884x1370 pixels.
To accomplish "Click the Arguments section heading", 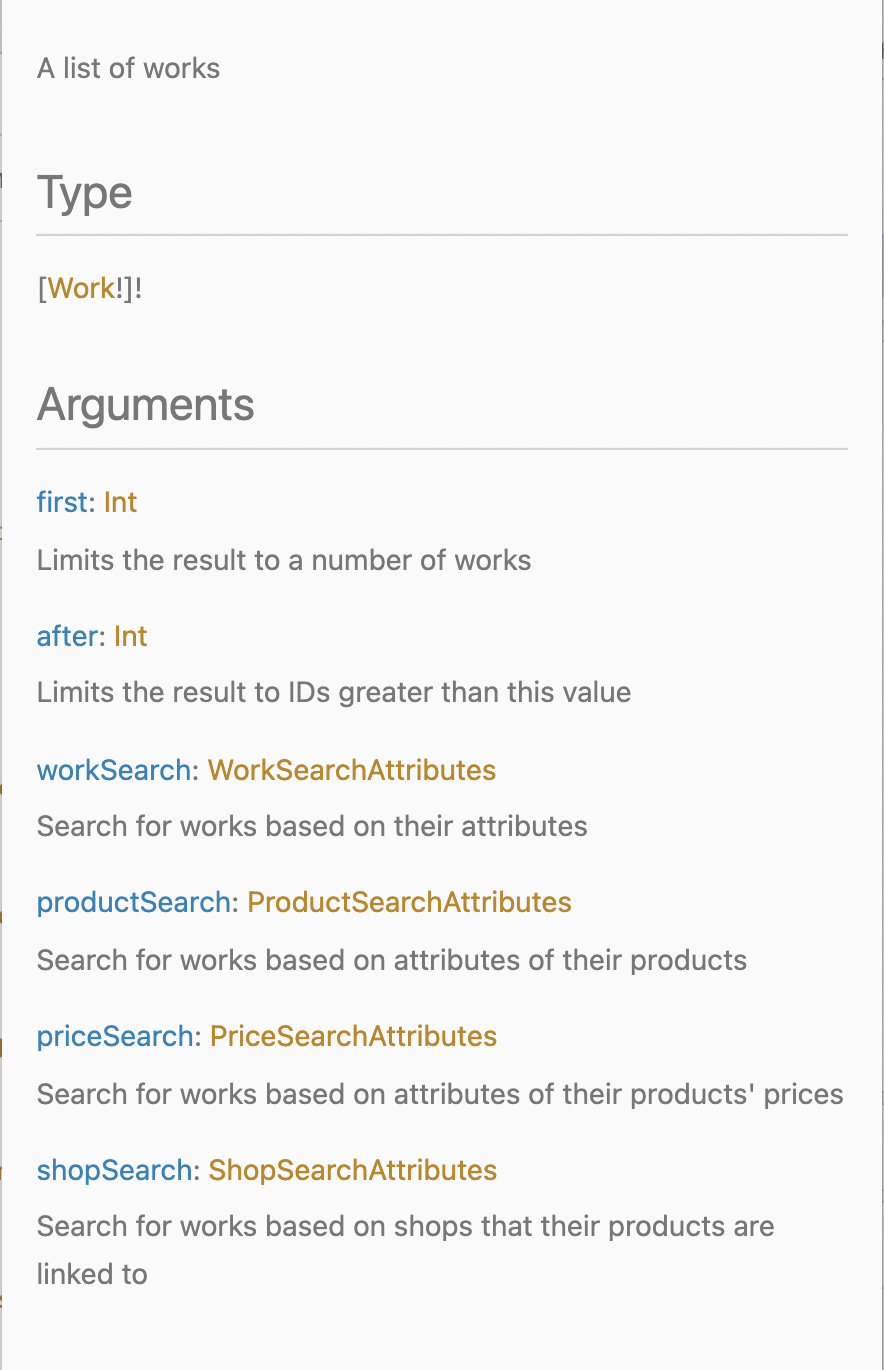I will pyautogui.click(x=145, y=405).
